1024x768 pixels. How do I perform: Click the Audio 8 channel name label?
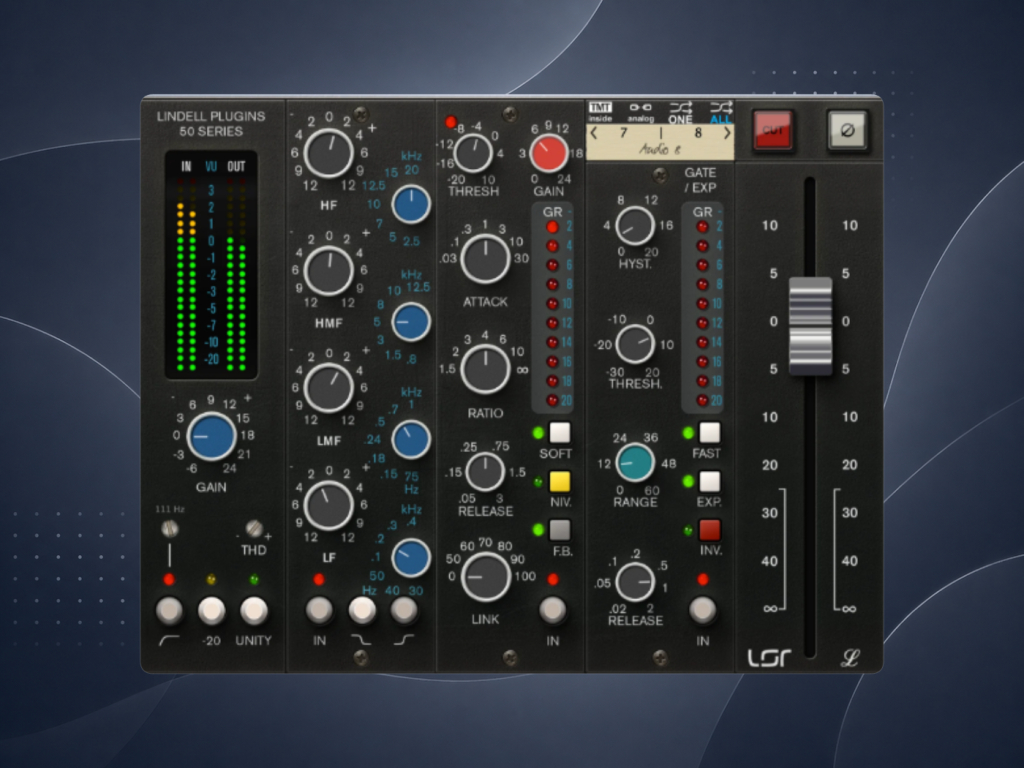pyautogui.click(x=660, y=150)
